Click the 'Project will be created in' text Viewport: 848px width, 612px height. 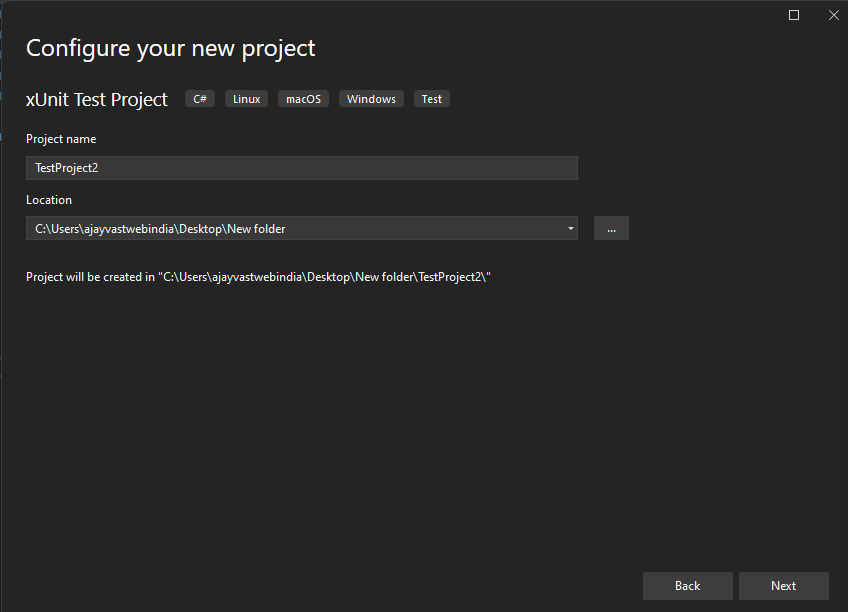90,277
